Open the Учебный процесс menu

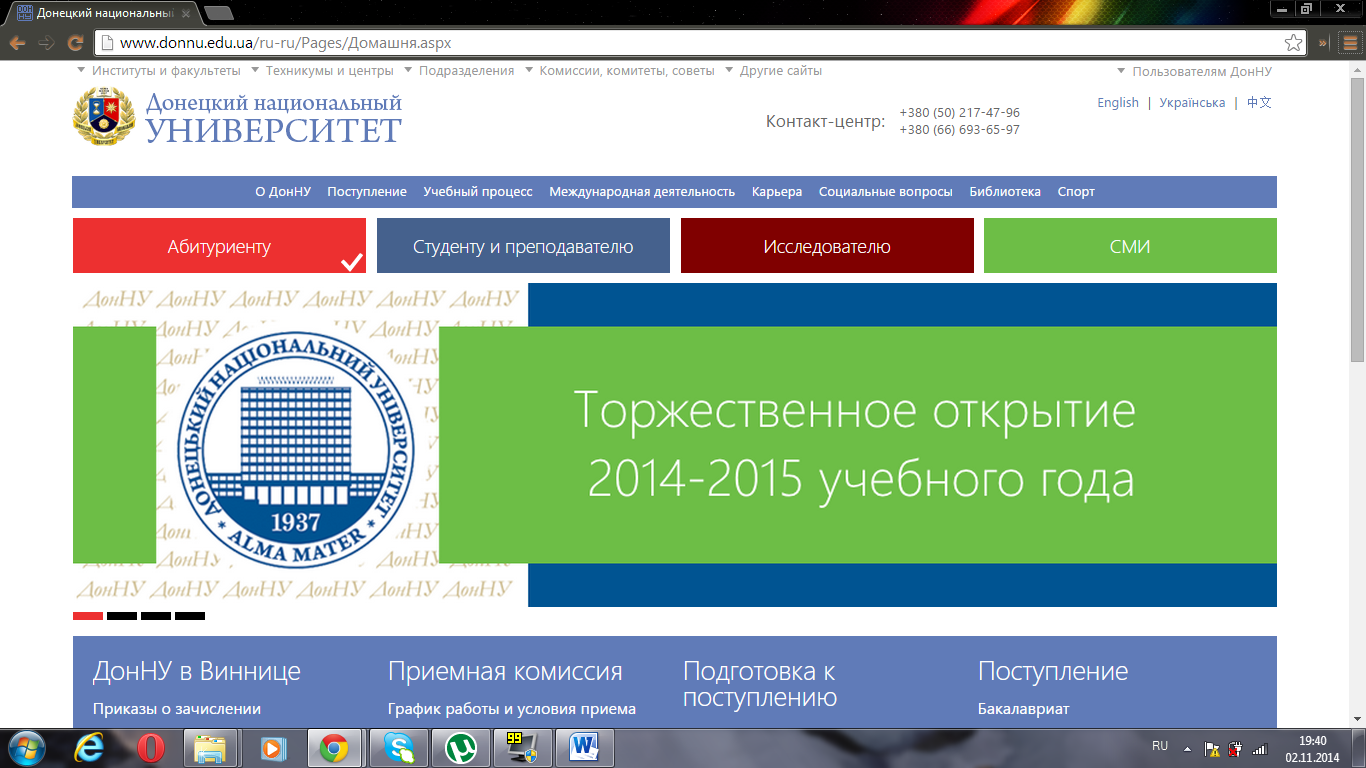click(x=478, y=192)
